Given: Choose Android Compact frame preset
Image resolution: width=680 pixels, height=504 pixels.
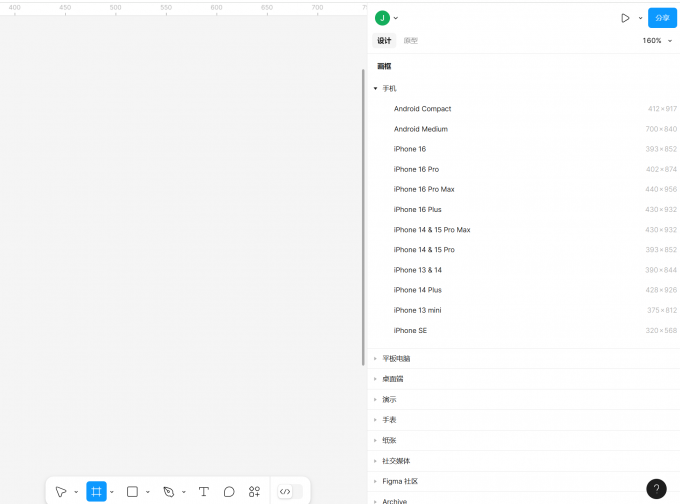Looking at the screenshot, I should click(x=523, y=108).
